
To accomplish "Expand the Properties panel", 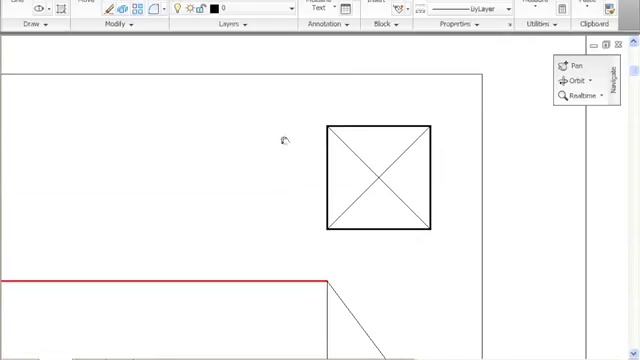I will point(459,24).
